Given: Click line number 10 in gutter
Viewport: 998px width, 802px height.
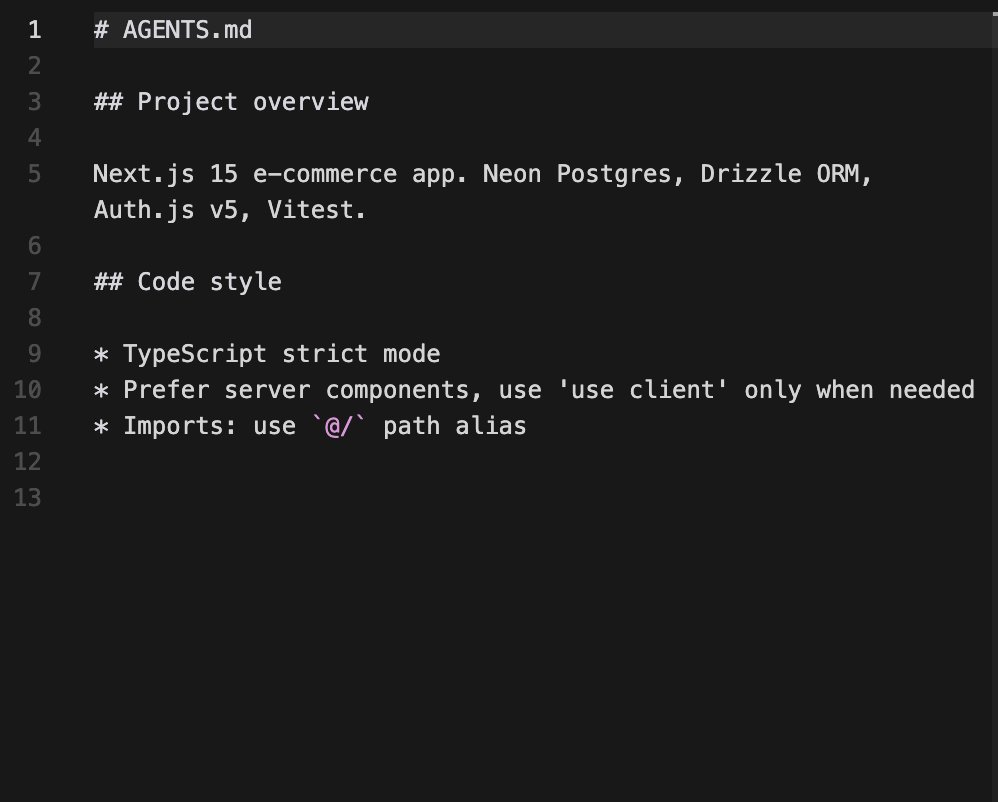Looking at the screenshot, I should pyautogui.click(x=28, y=390).
